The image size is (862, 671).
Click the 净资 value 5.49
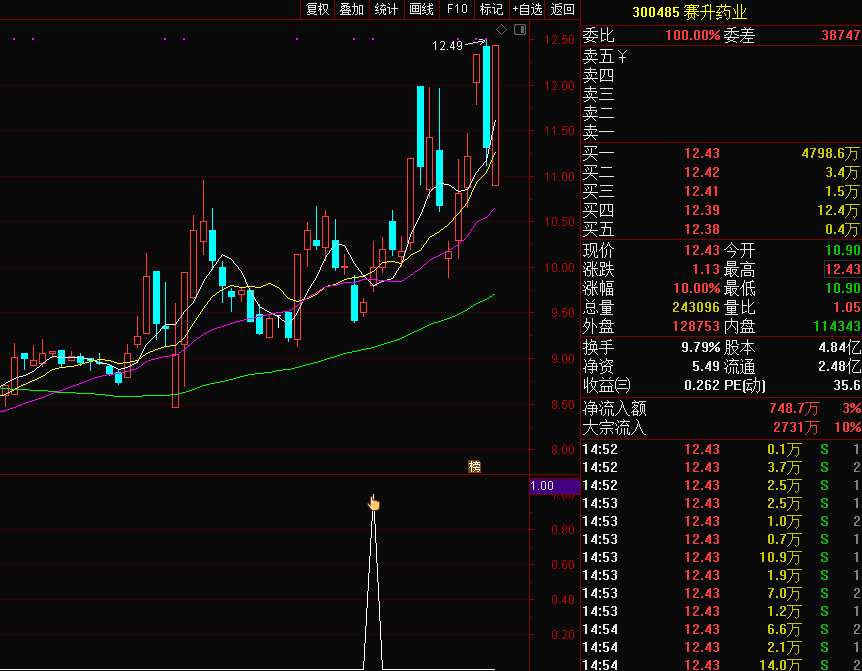point(706,367)
